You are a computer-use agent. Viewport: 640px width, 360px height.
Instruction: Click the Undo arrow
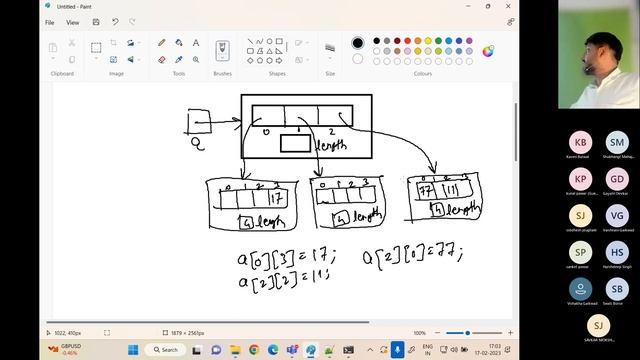click(115, 22)
